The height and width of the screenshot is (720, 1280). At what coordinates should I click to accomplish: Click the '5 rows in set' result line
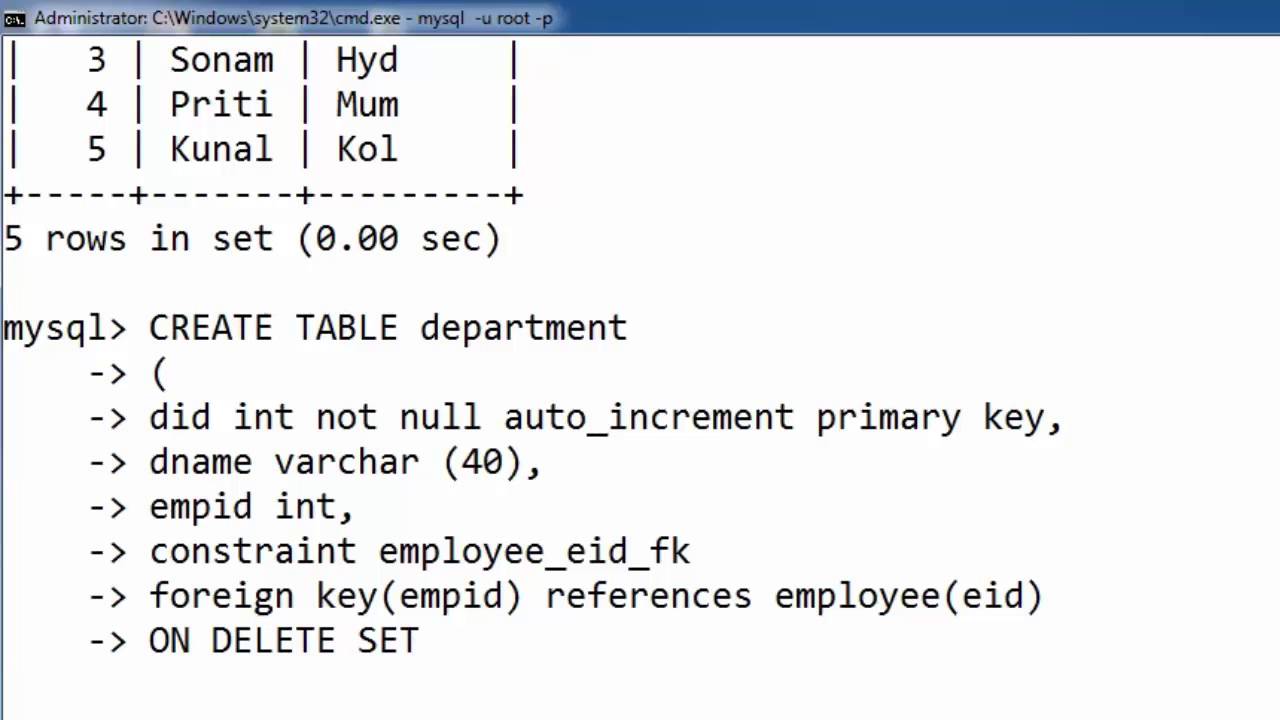252,239
